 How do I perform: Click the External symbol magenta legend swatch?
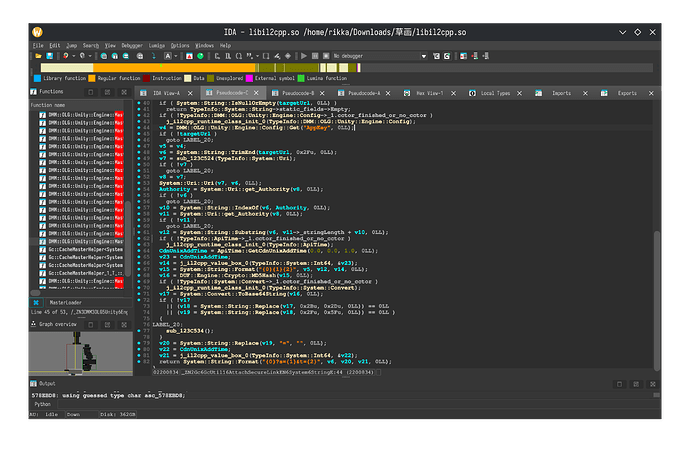click(249, 78)
